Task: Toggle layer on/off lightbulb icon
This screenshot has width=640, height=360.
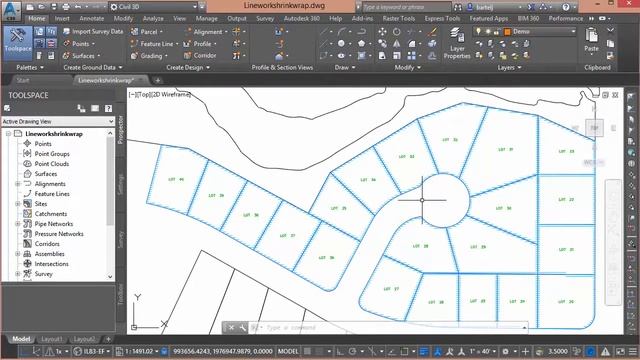Action: 478,31
